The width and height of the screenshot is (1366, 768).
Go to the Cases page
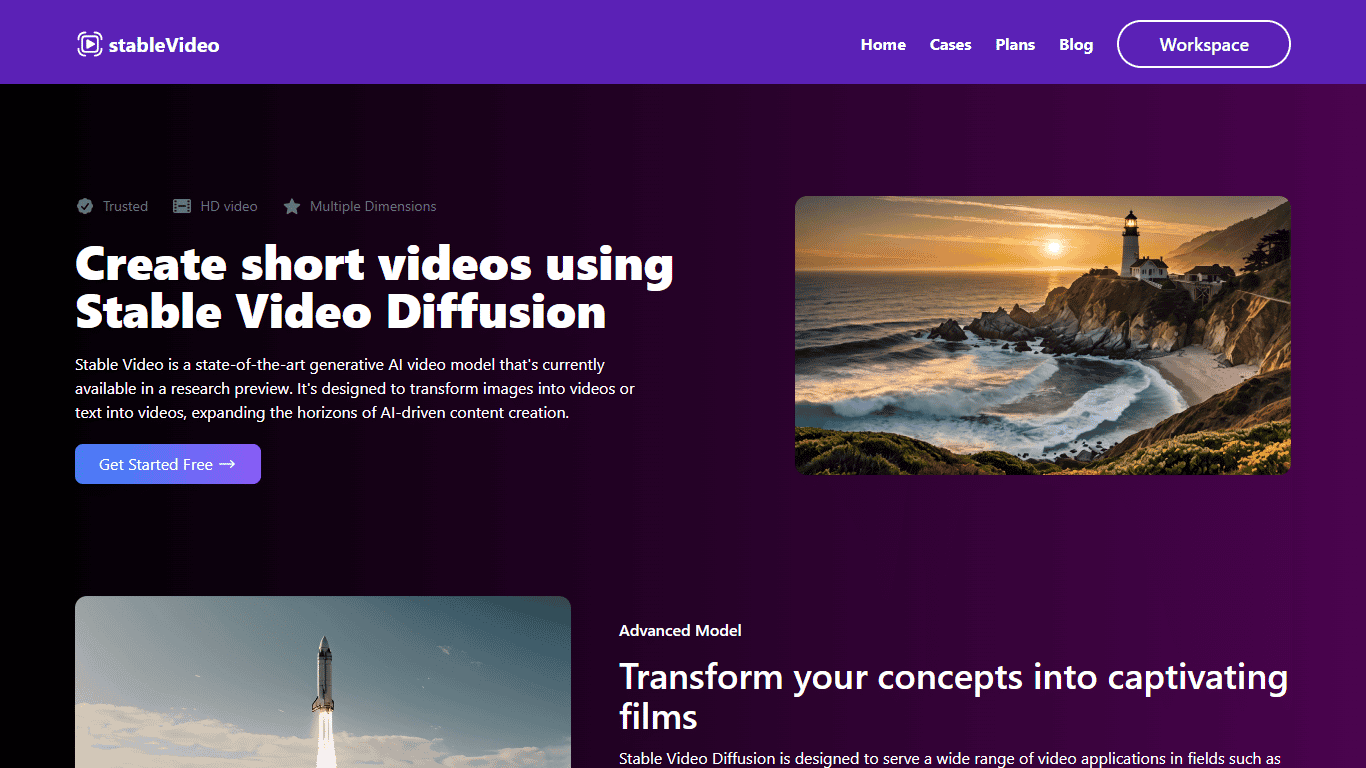pos(950,45)
